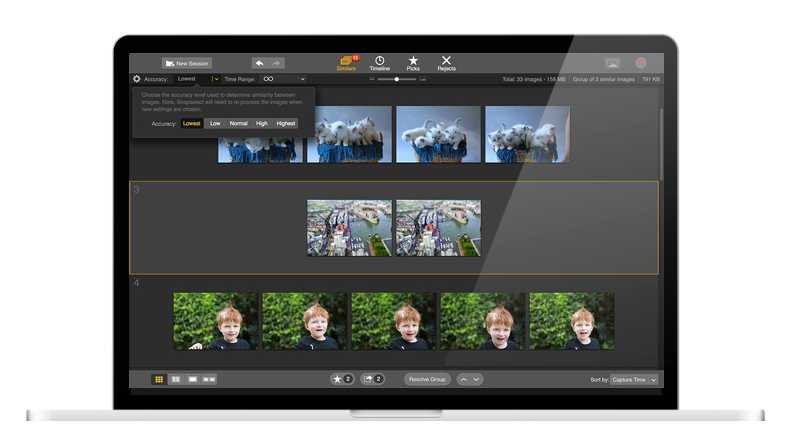
Task: Switch to side-by-side compare view
Action: tap(209, 379)
